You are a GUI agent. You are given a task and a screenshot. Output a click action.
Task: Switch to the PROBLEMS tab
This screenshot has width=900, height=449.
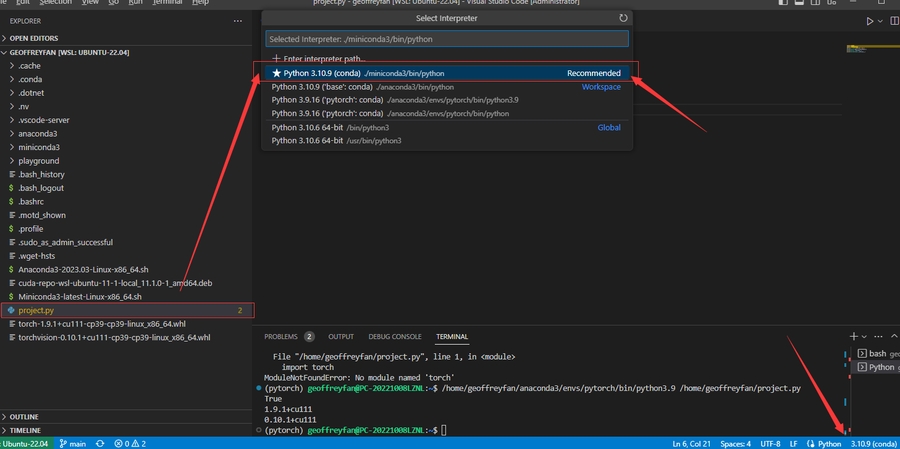tap(281, 337)
